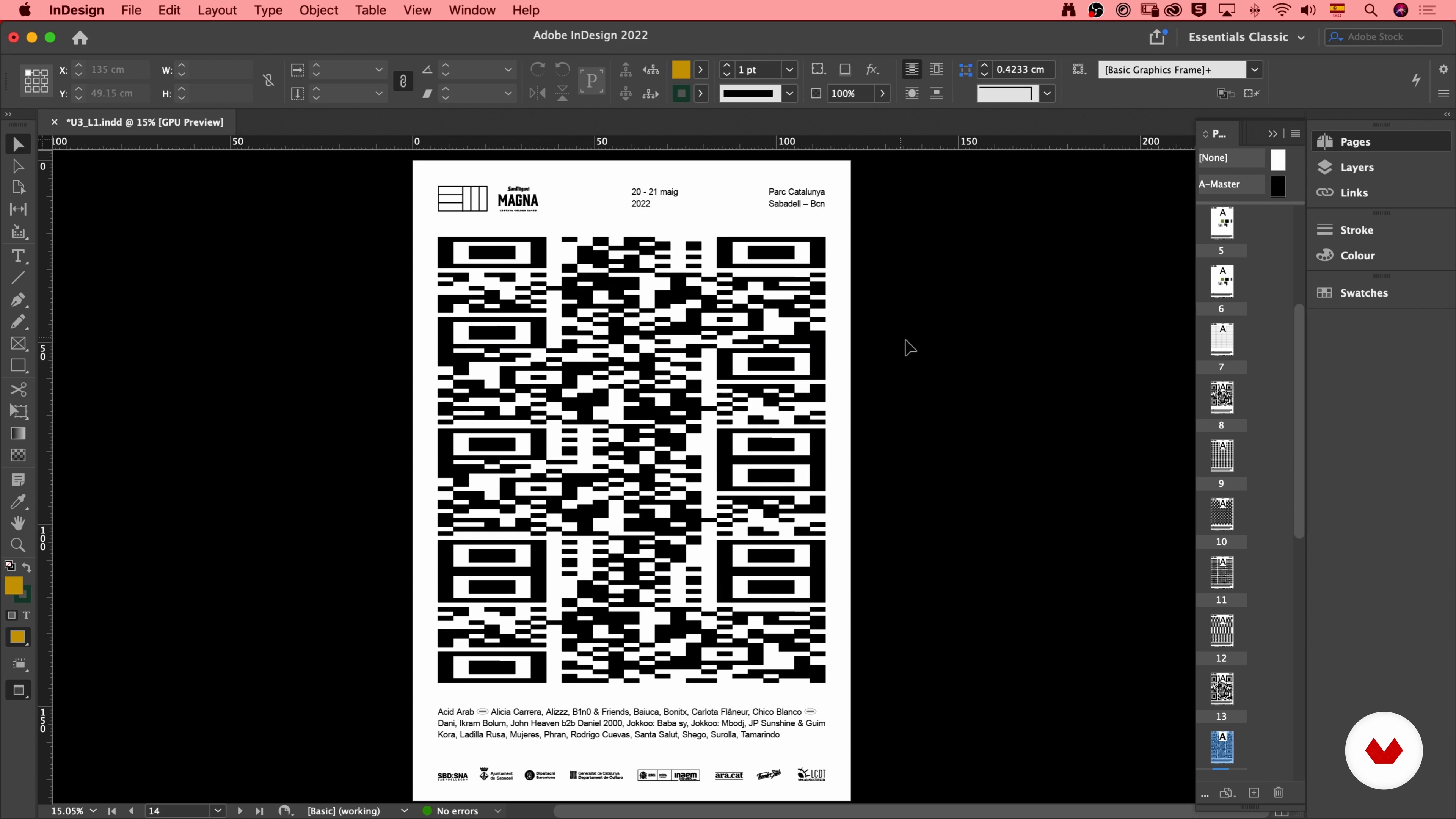This screenshot has height=819, width=1456.
Task: Delete selected page with trash icon
Action: coord(1279,792)
